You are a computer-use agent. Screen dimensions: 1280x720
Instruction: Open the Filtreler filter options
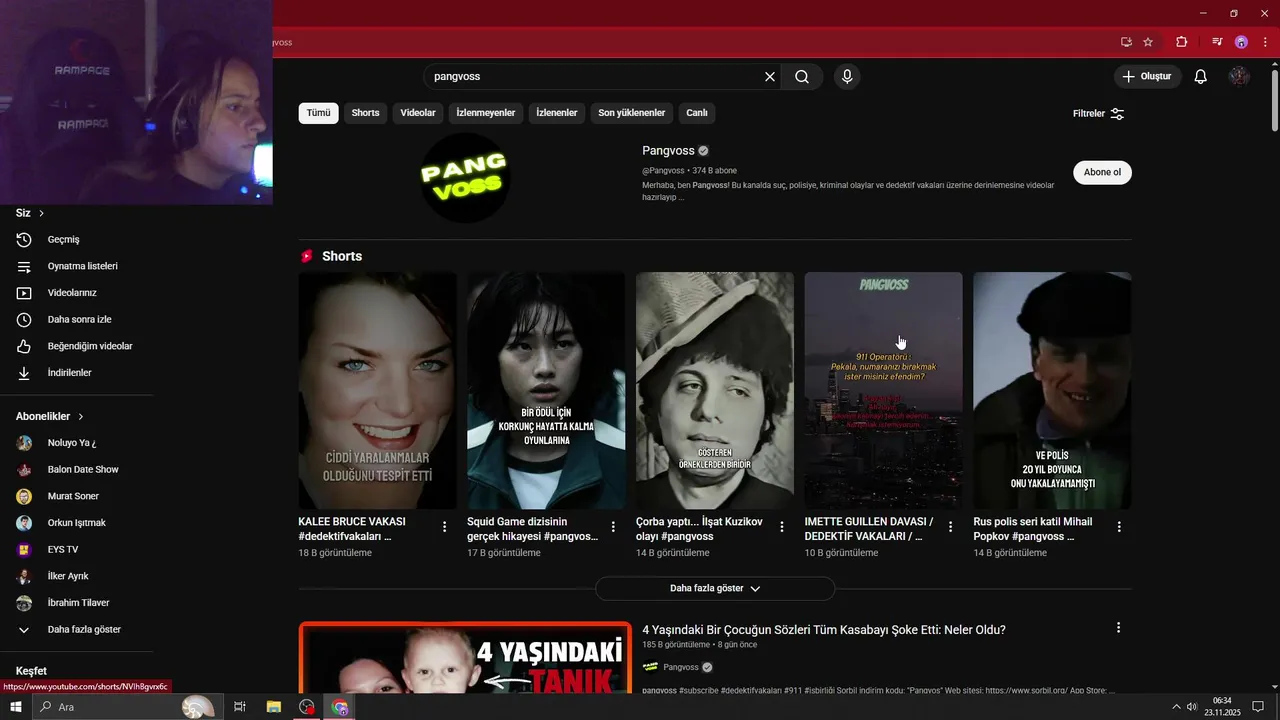(x=1099, y=113)
